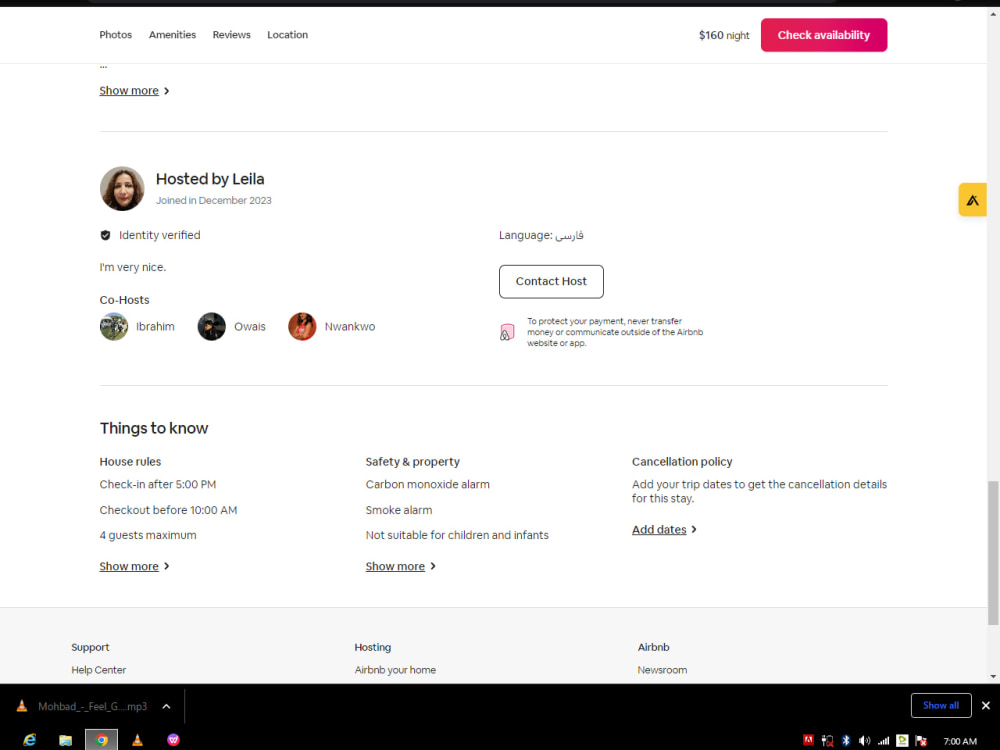Click Show all downloads button
1000x750 pixels.
(x=941, y=705)
